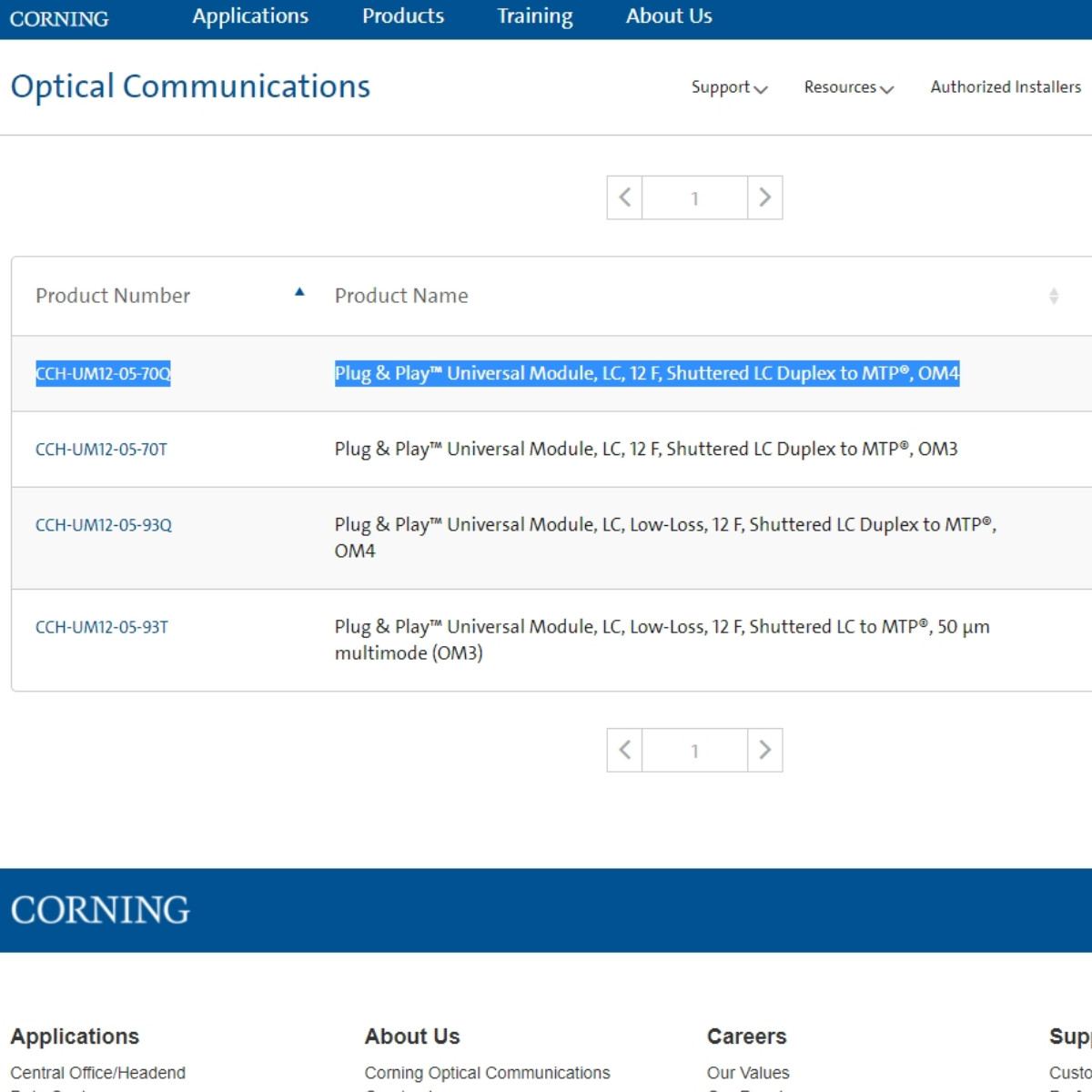
Task: Go to next page in top pagination
Action: click(765, 197)
